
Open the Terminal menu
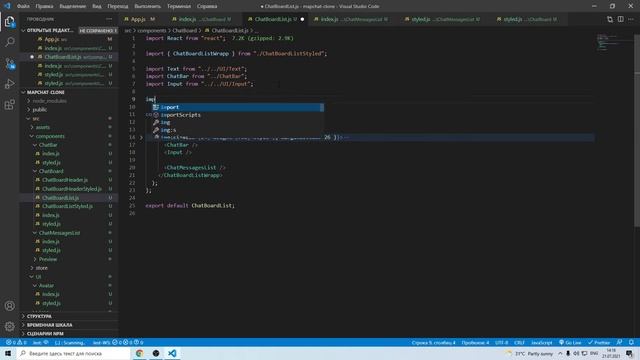tap(179, 6)
